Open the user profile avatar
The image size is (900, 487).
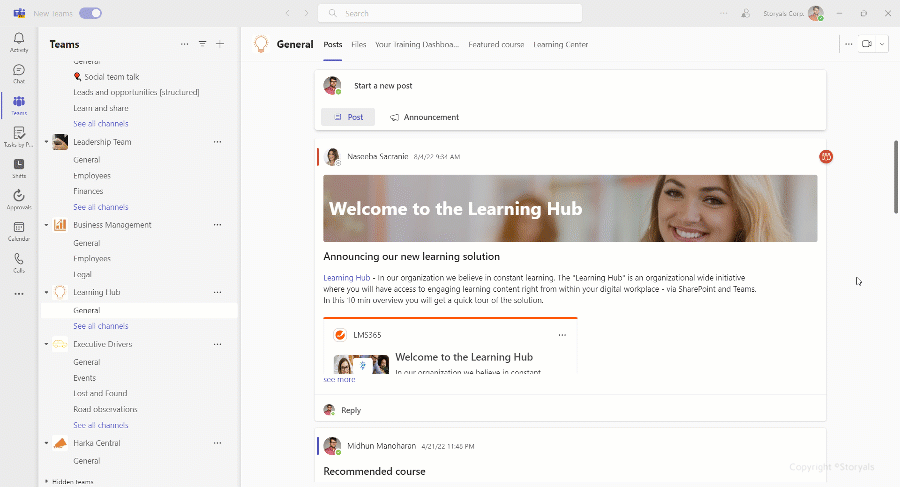(x=816, y=13)
